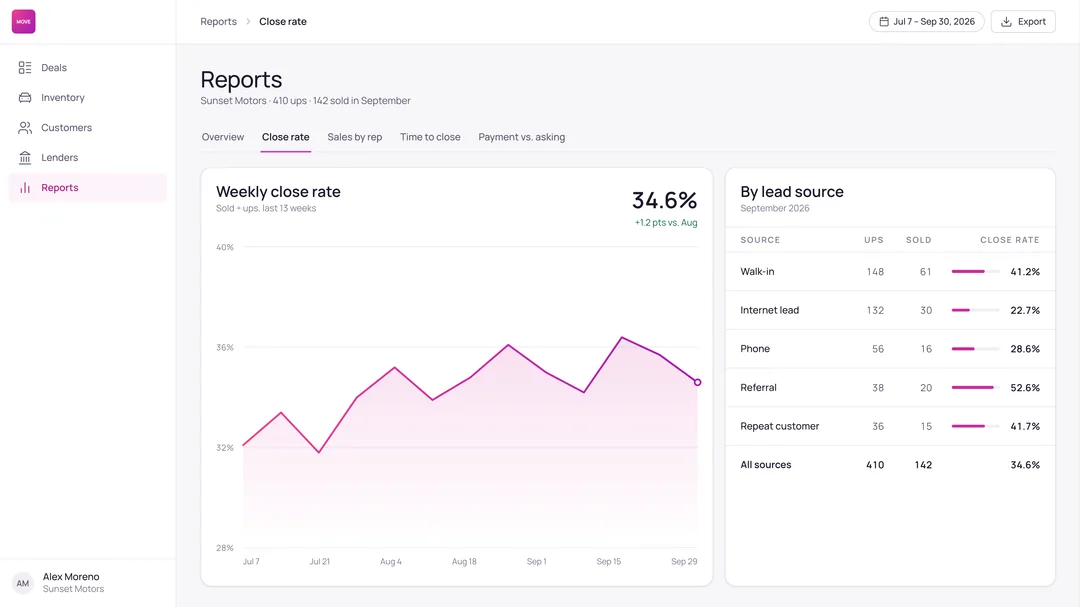Click the All sources total label
The height and width of the screenshot is (607, 1080).
pyautogui.click(x=766, y=464)
